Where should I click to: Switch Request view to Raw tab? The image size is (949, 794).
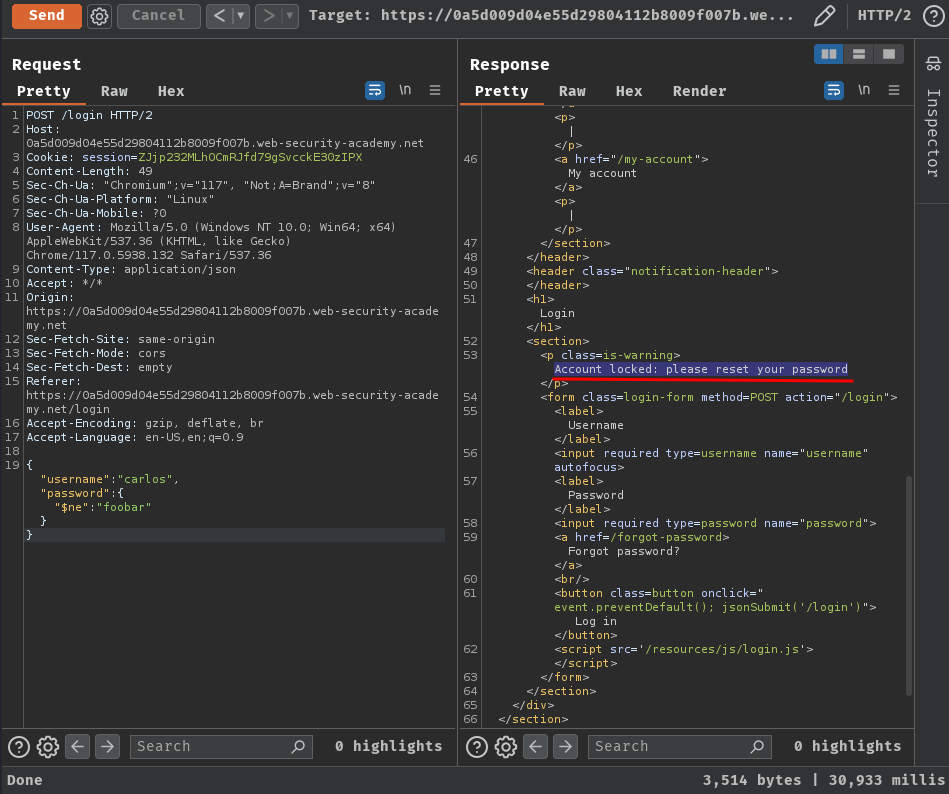(114, 91)
